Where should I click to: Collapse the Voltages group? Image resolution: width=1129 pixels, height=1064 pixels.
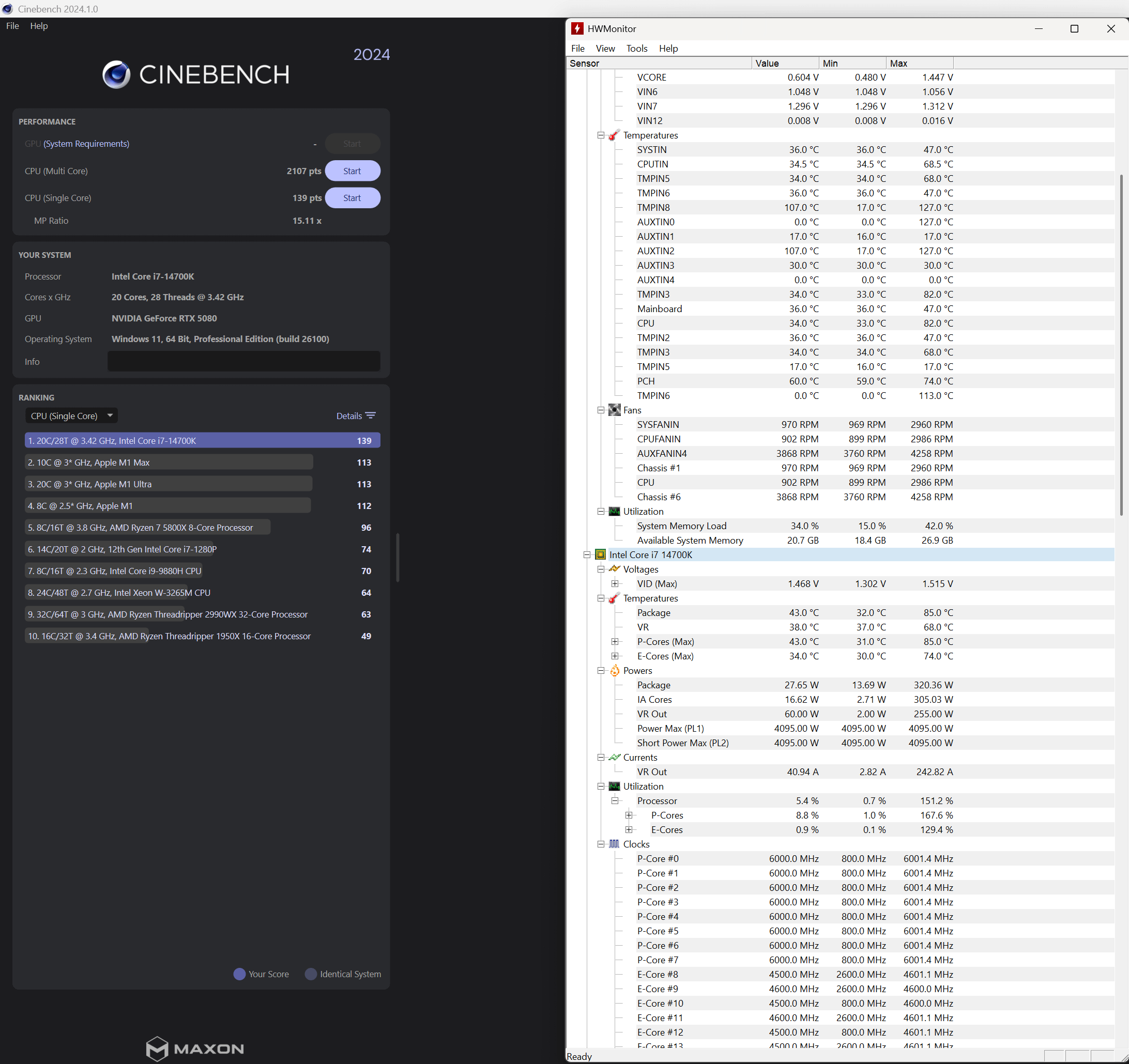pos(601,569)
